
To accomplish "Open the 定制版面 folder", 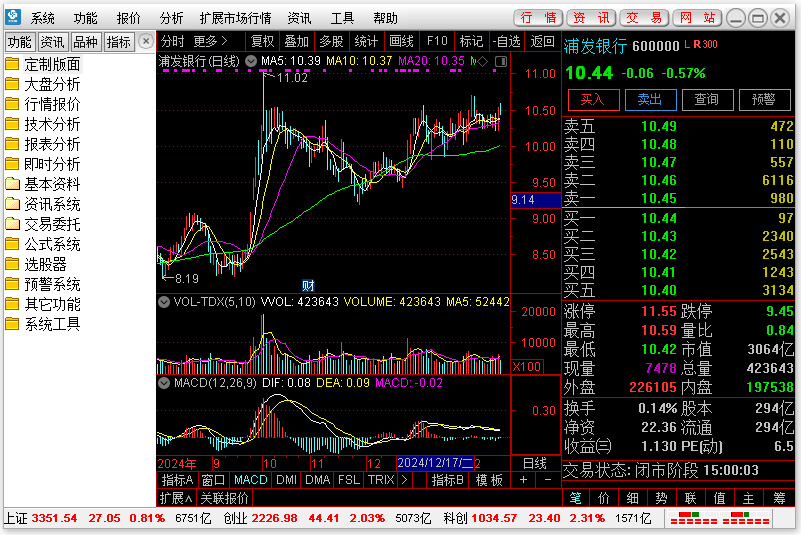I will (43, 64).
